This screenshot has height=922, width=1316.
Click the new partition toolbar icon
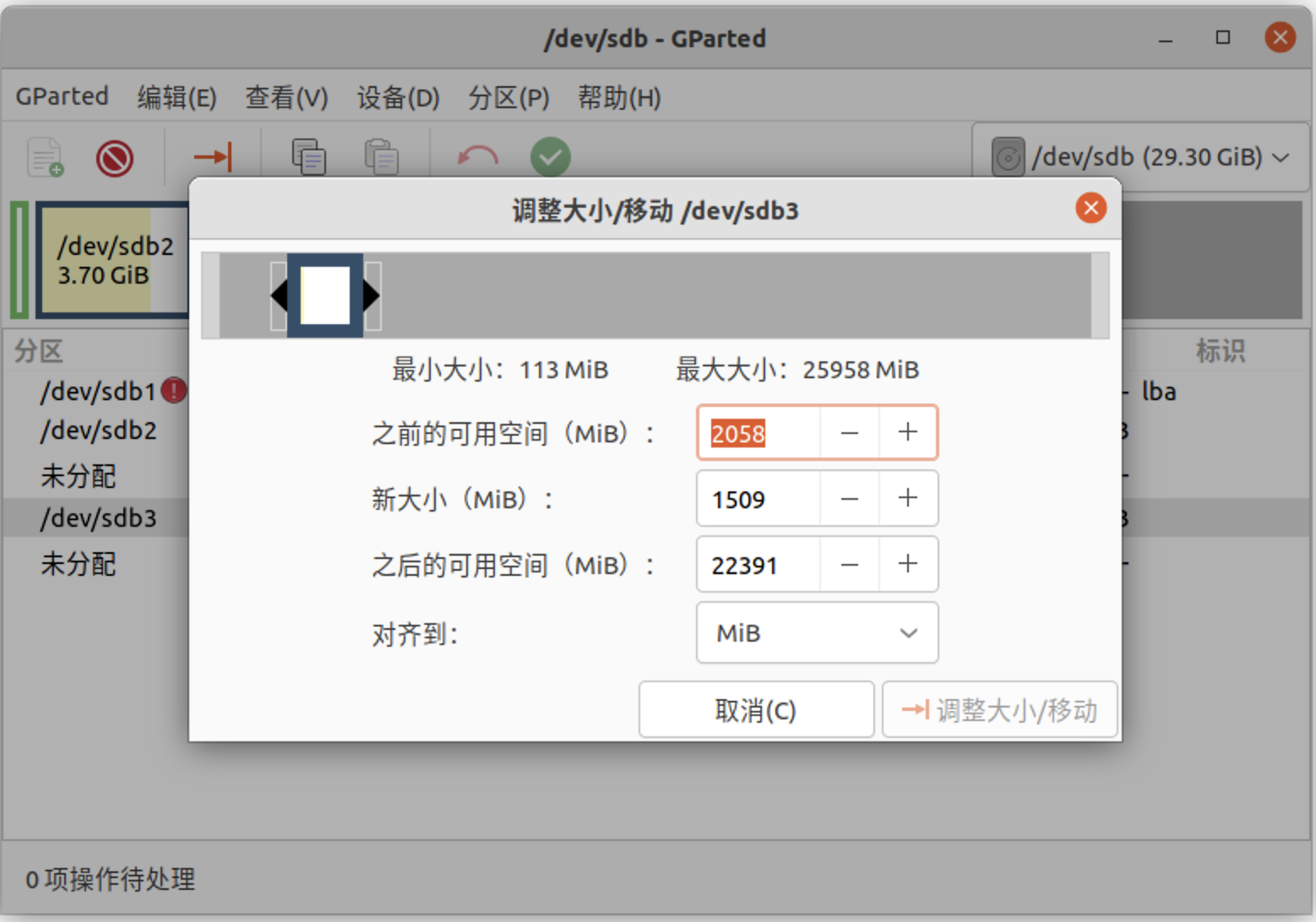point(46,157)
